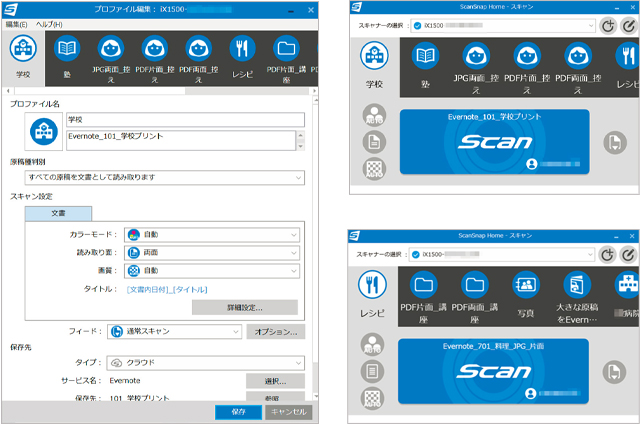Image resolution: width=640 pixels, height=425 pixels.
Task: Click the オプション... button
Action: pos(276,332)
